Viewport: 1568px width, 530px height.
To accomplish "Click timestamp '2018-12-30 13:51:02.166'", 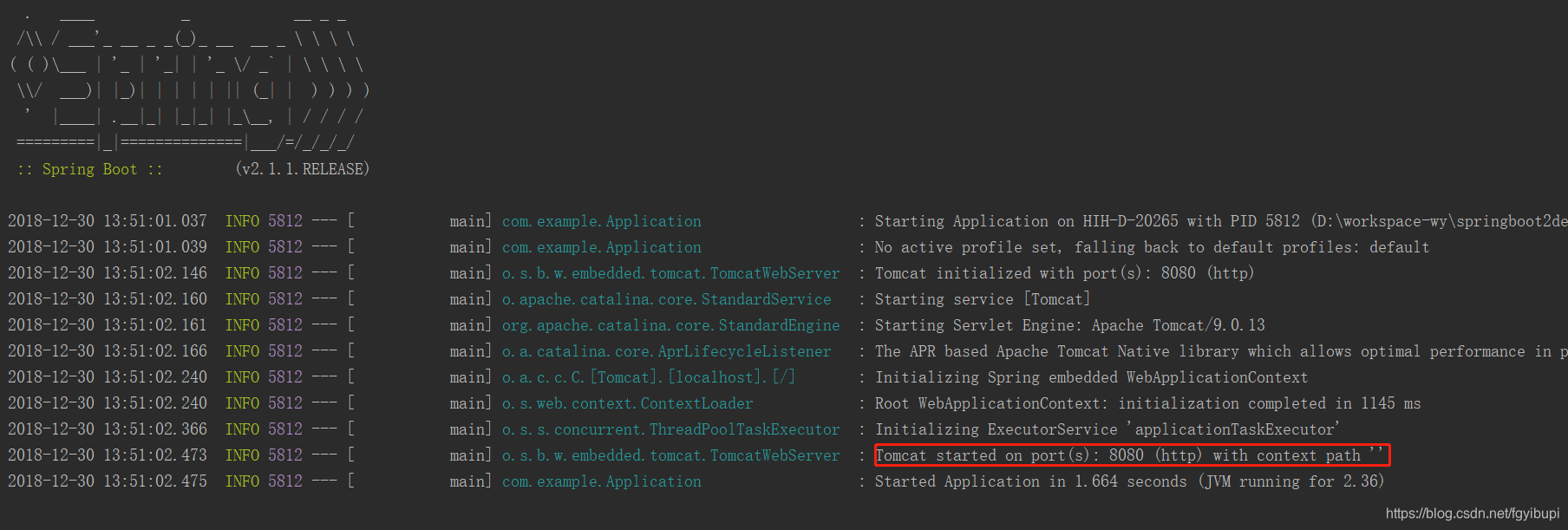I will pos(108,351).
